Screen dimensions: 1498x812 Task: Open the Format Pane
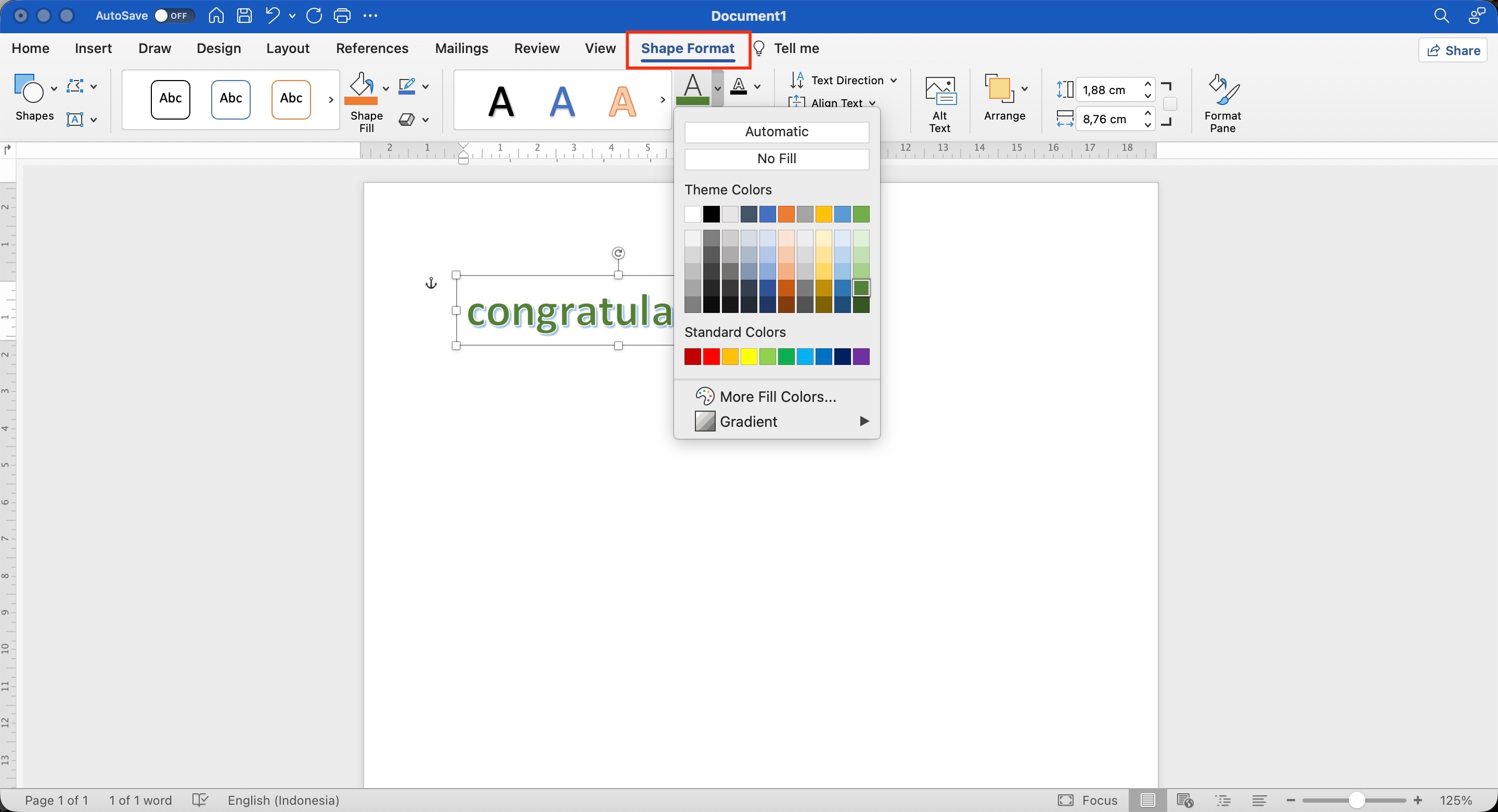1222,104
